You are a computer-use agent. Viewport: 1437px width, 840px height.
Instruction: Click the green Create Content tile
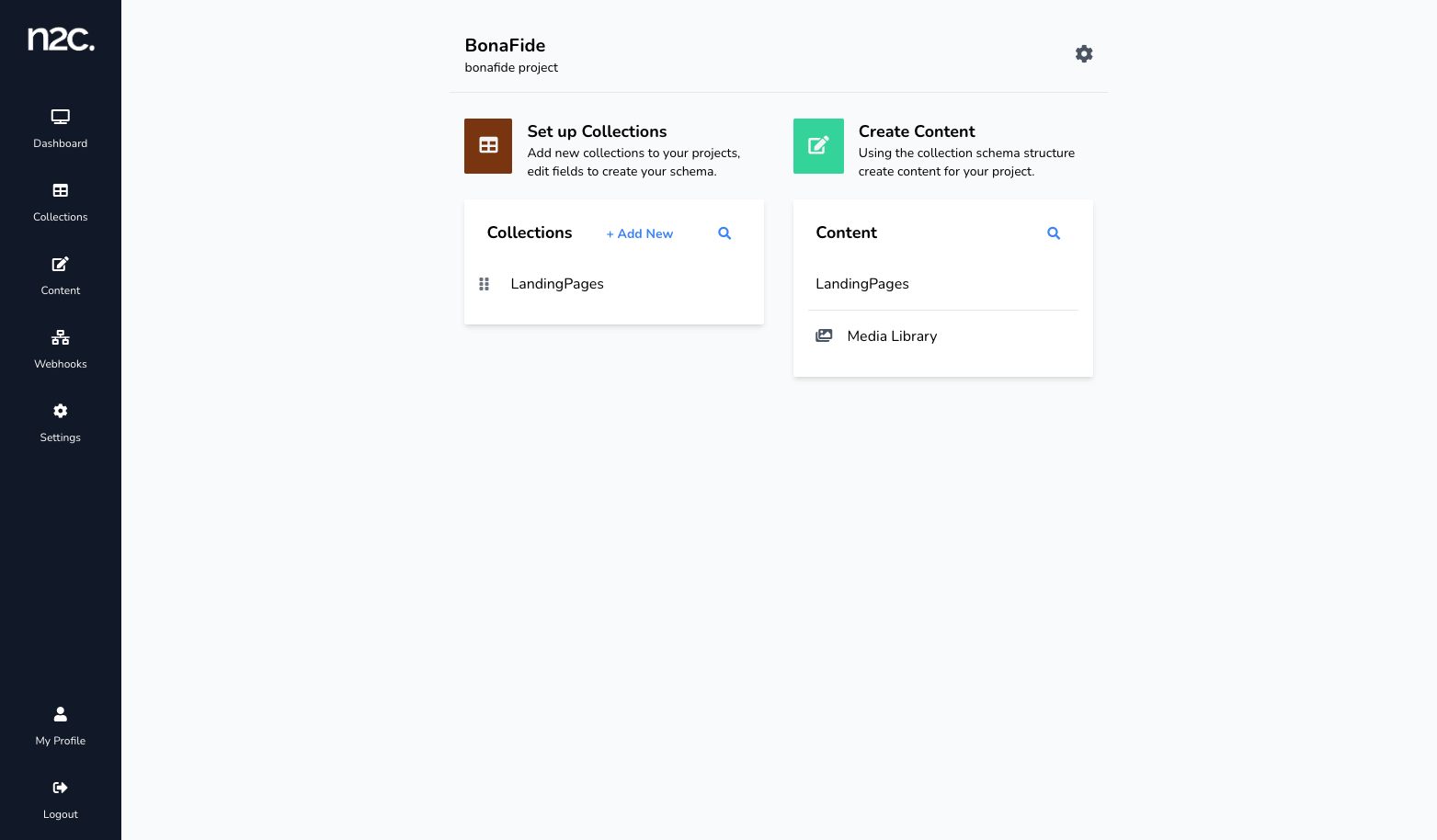[818, 146]
